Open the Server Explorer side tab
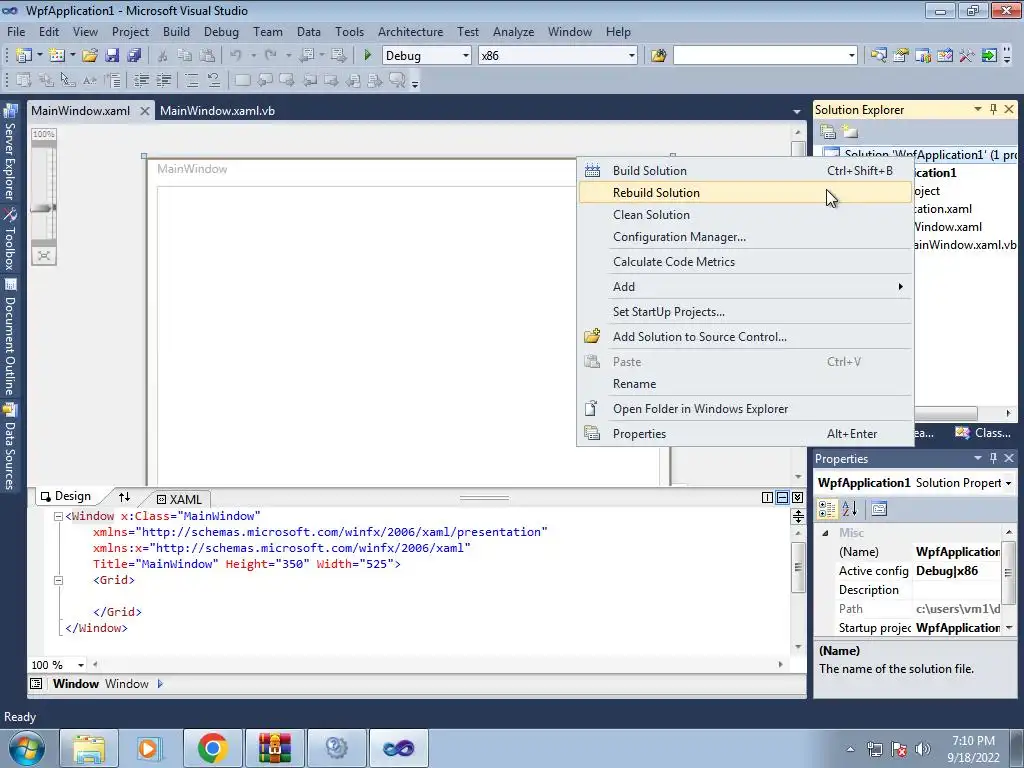 (x=9, y=153)
